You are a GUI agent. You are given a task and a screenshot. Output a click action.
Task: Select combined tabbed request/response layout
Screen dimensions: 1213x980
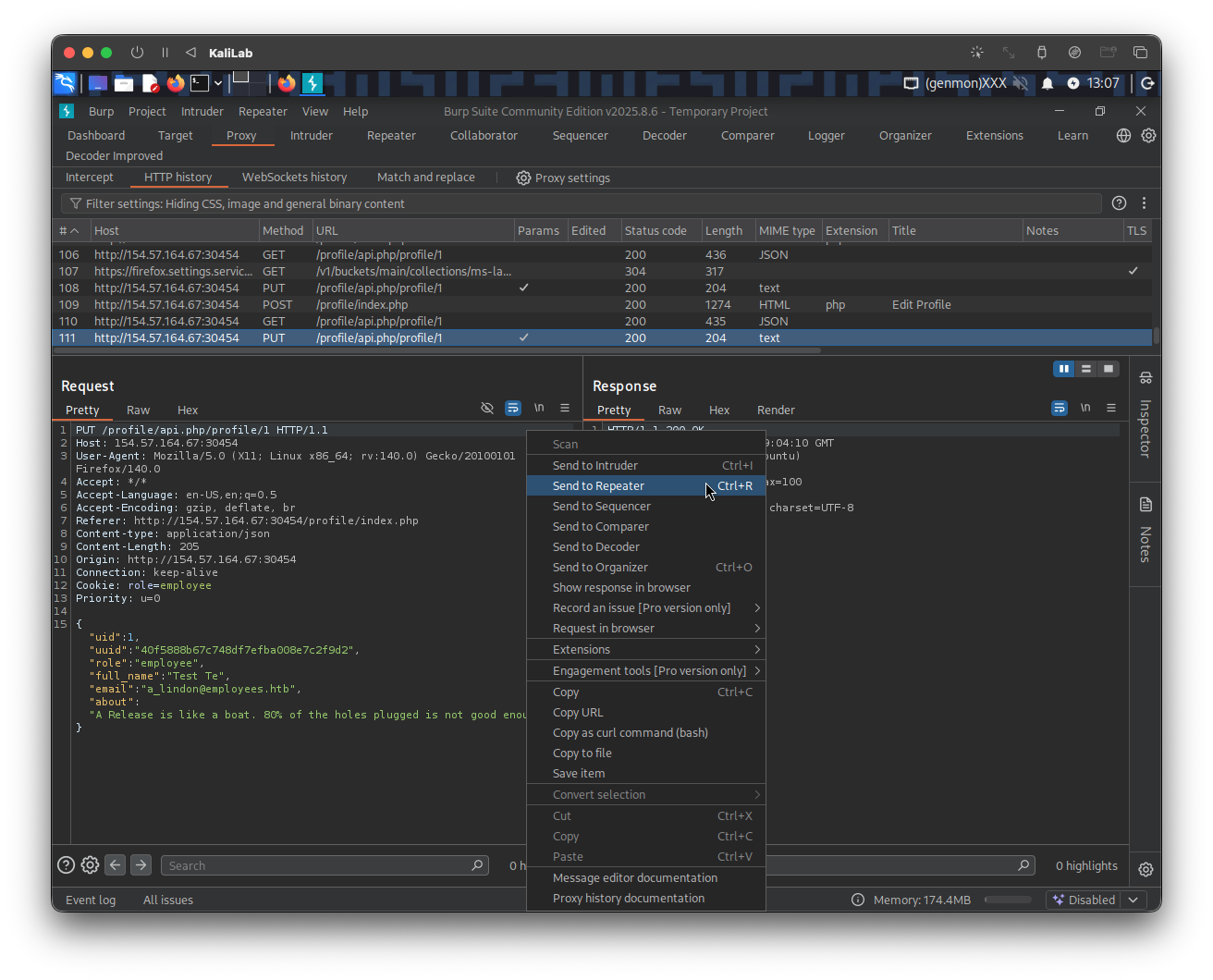click(x=1109, y=369)
